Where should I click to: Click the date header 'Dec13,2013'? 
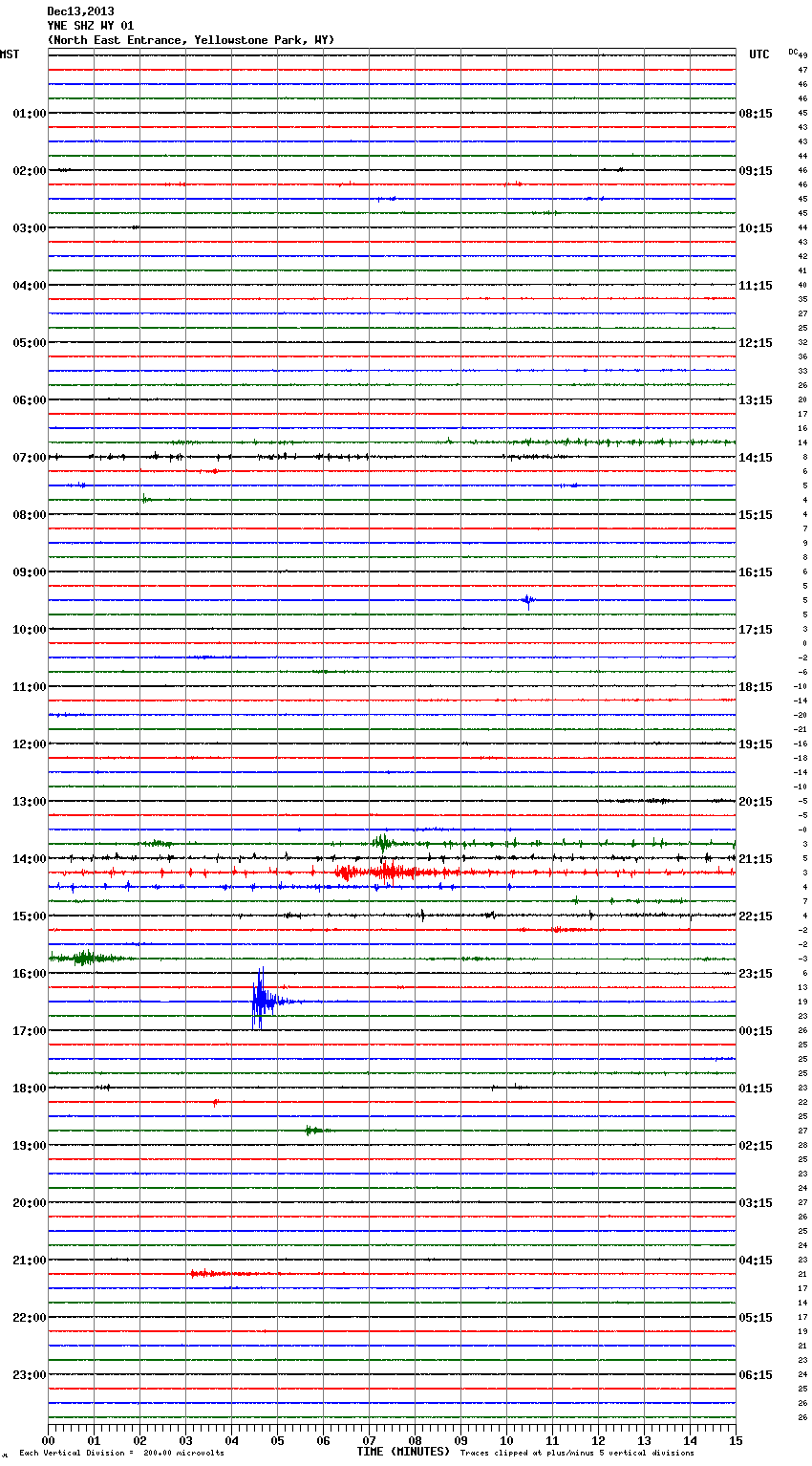click(80, 11)
